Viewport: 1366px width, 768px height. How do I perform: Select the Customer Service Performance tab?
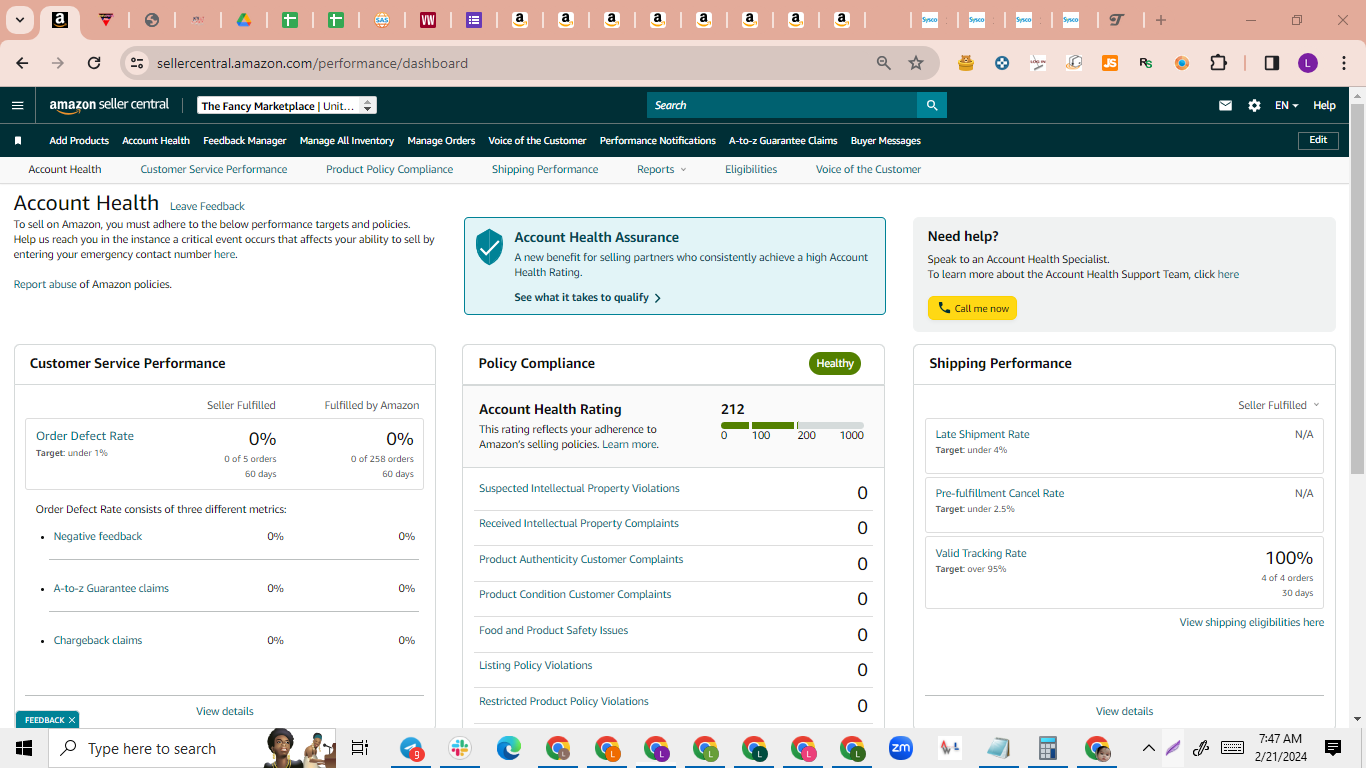click(214, 170)
